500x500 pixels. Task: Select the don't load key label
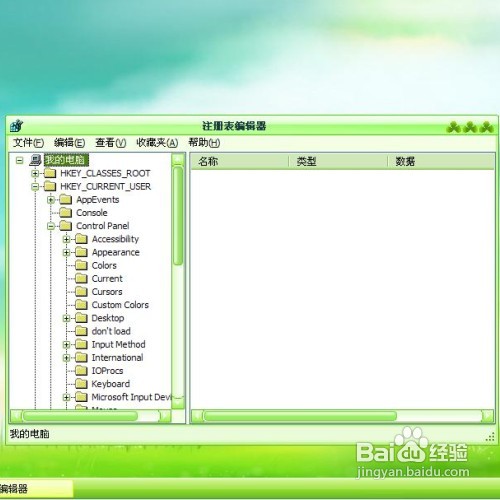111,331
